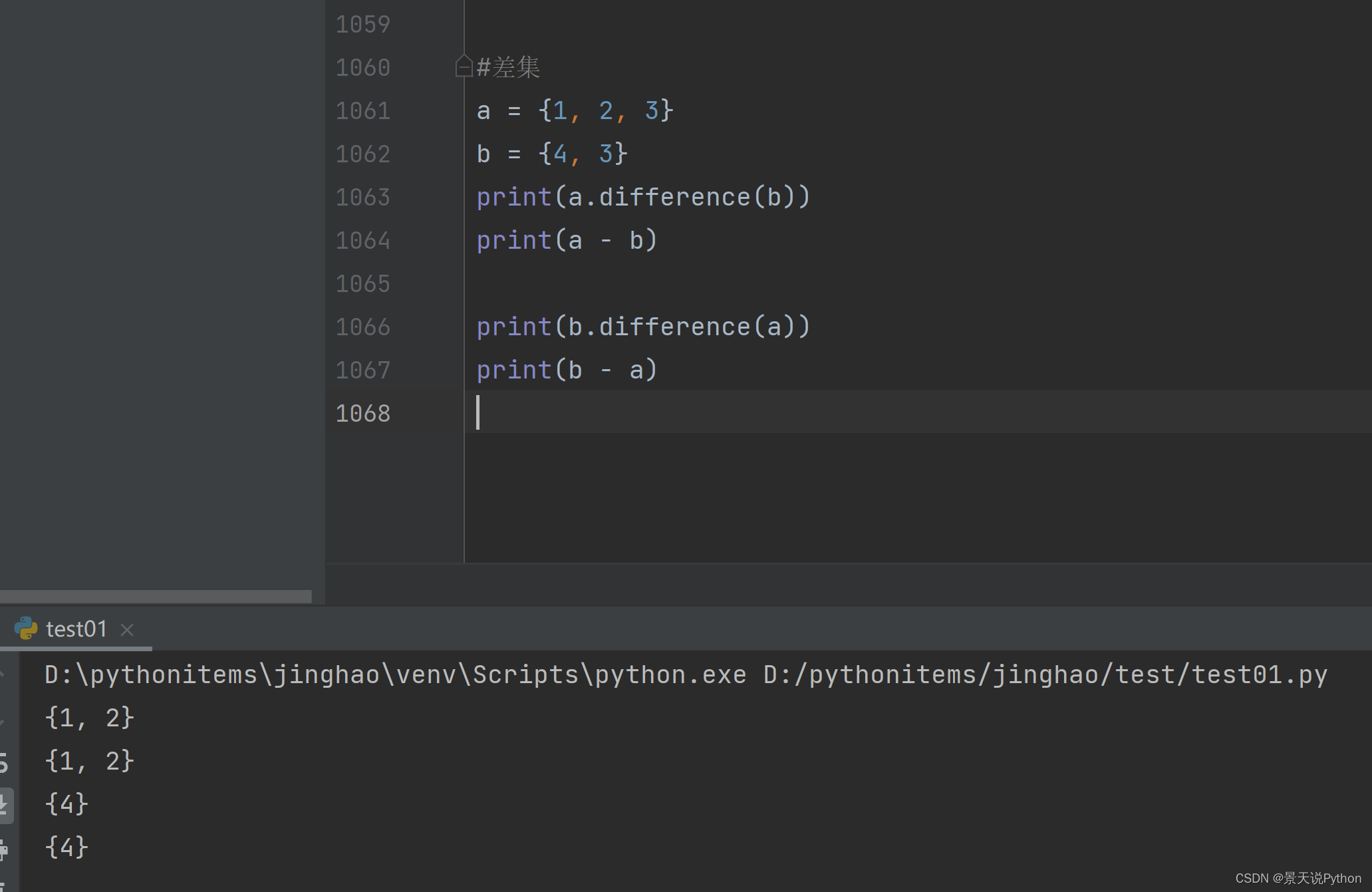Toggle the highlighted Scroll to End console icon
The image size is (1372, 892).
click(5, 806)
